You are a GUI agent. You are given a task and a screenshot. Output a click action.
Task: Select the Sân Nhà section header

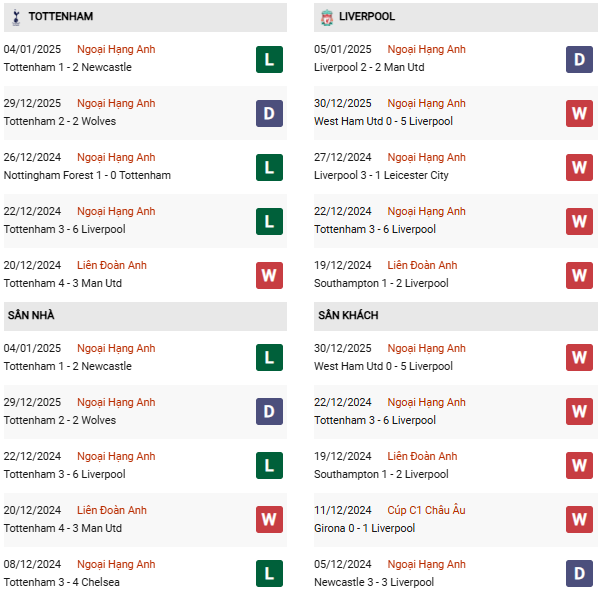[145, 316]
